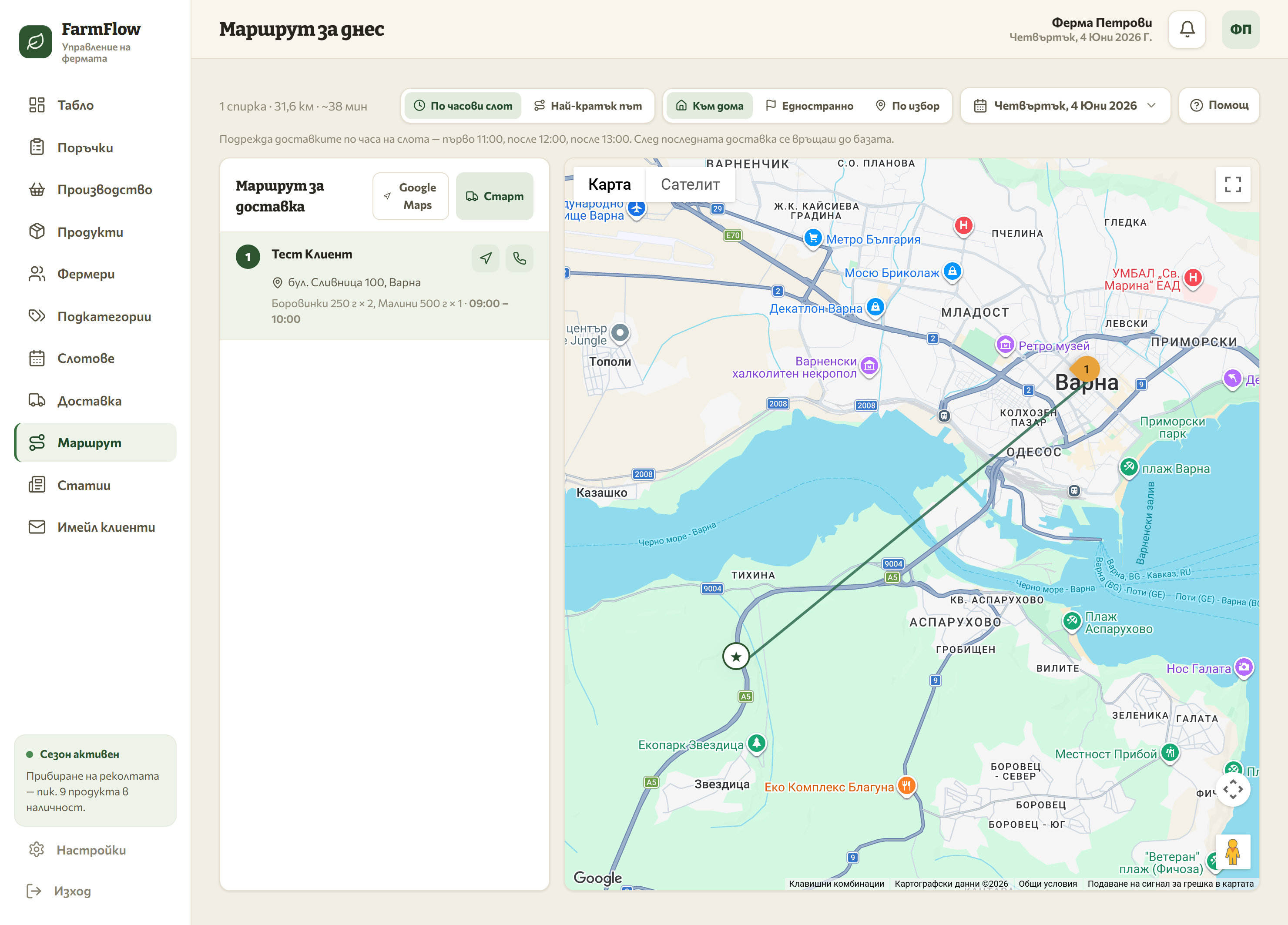Click Мосю Бриколаж shop pin
Viewport: 1288px width, 925px height.
[x=953, y=271]
